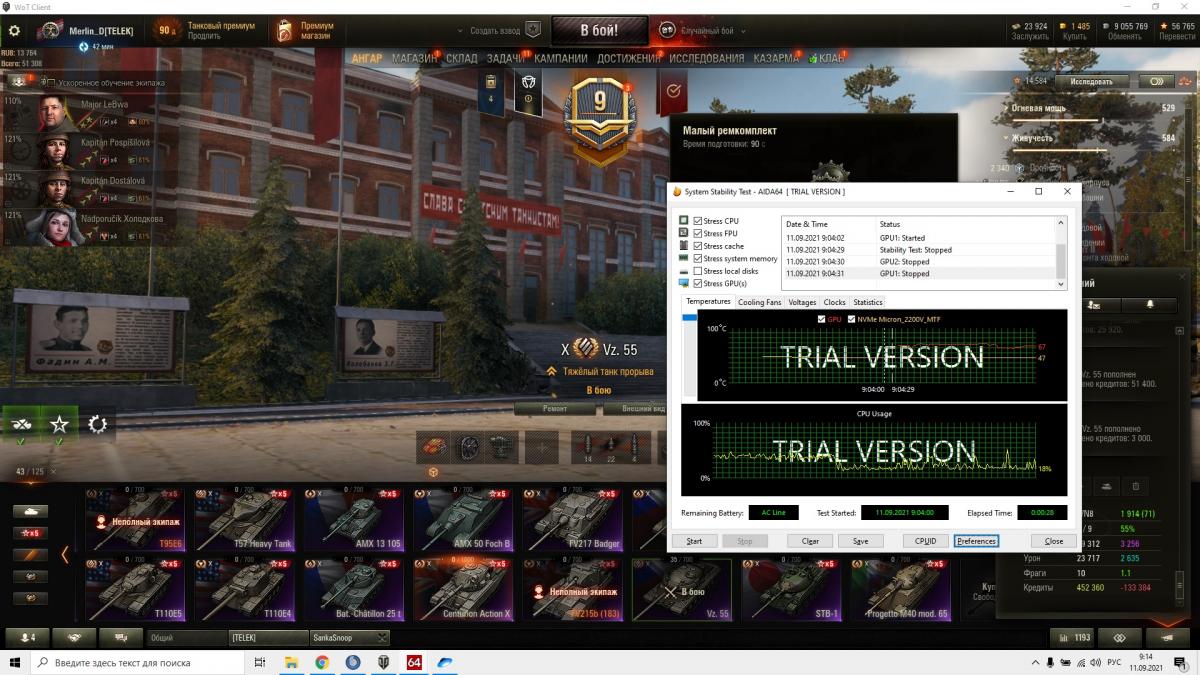Click Major LeBwa crew portrait
1200x675 pixels.
[56, 113]
